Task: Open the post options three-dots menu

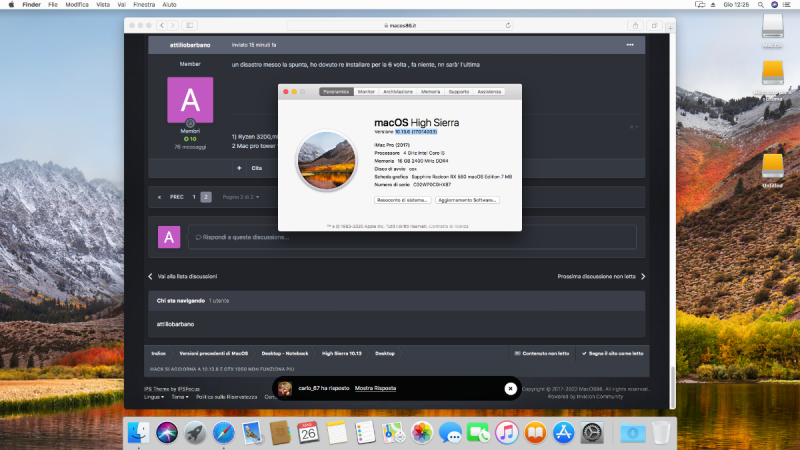Action: (630, 45)
